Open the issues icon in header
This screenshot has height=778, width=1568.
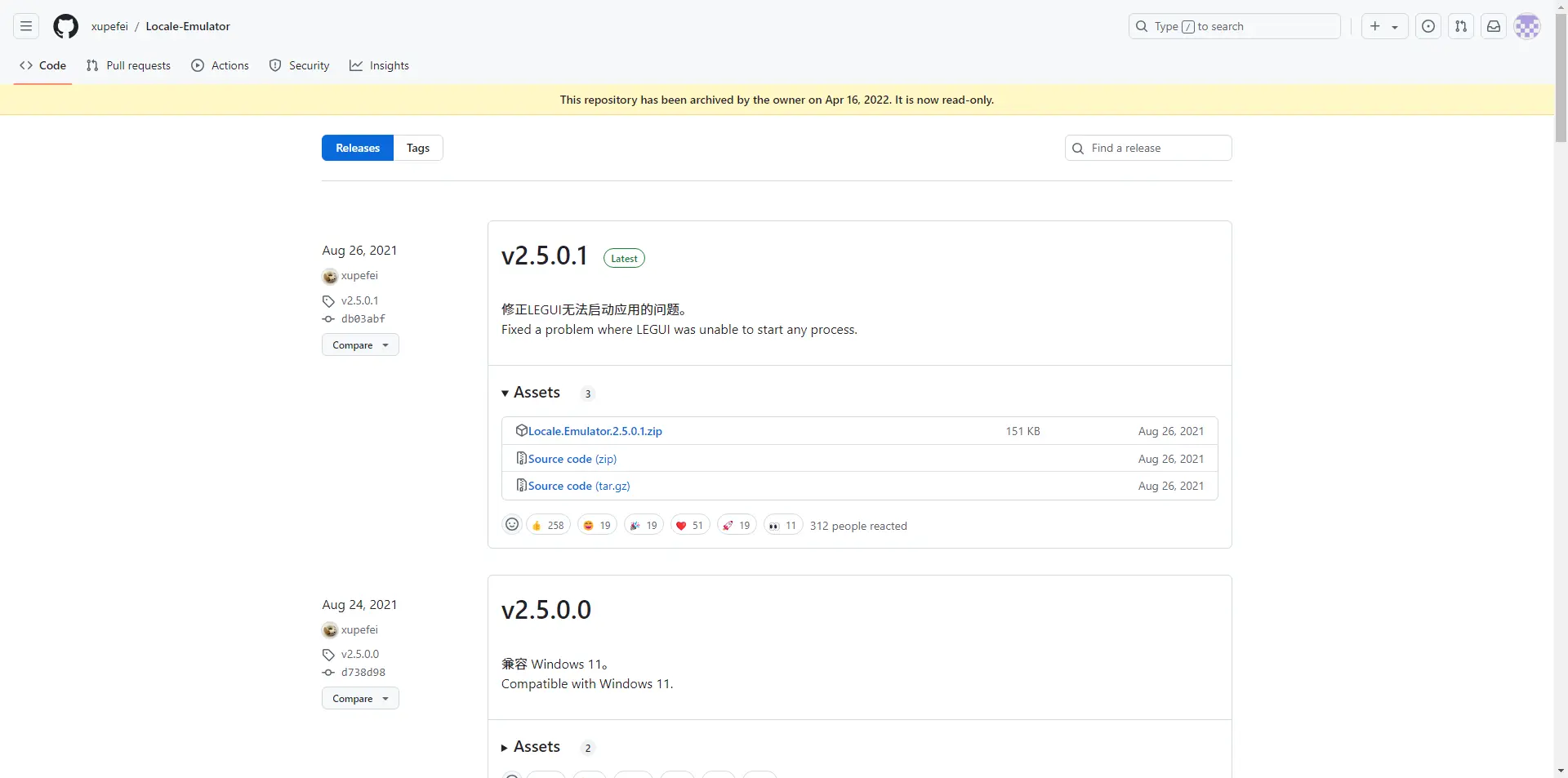pyautogui.click(x=1428, y=26)
